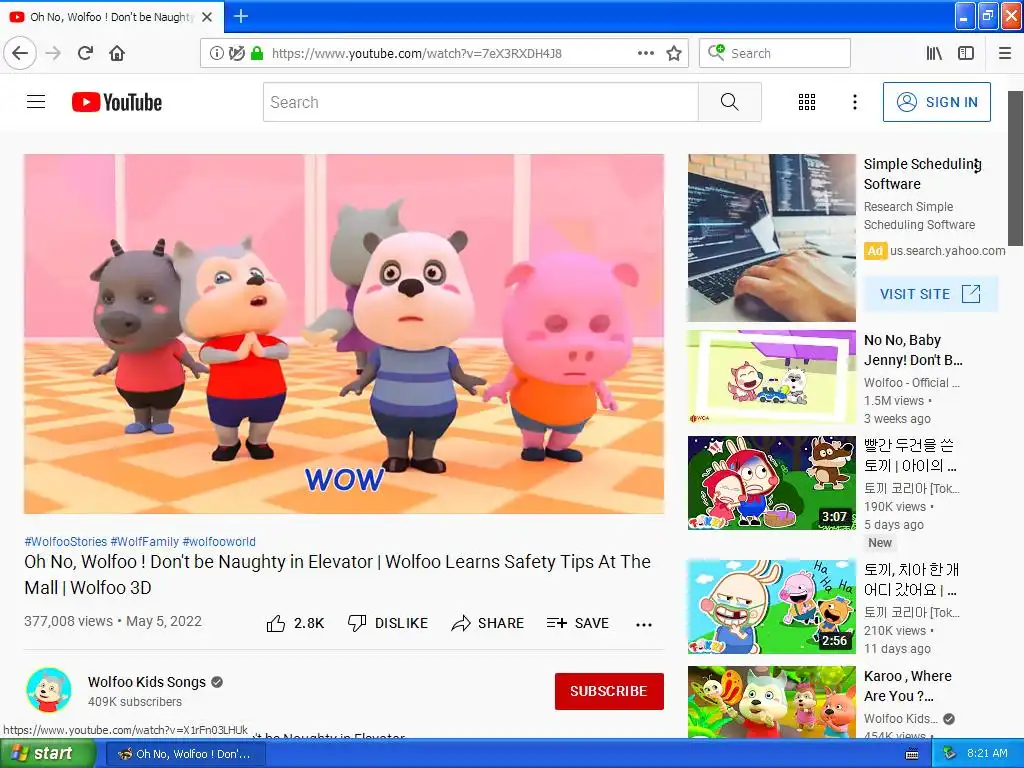
Task: Open the browser home page
Action: point(117,53)
